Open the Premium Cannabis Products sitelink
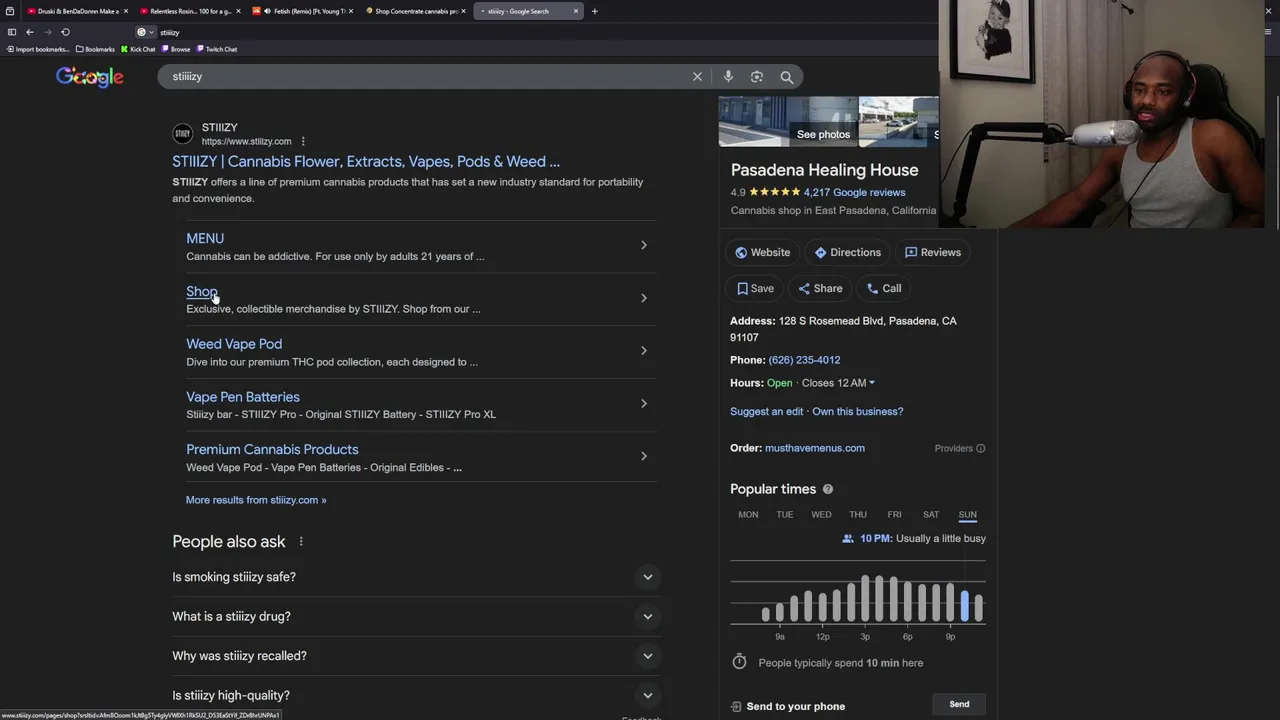Screen dimensions: 1280x720 tap(272, 450)
